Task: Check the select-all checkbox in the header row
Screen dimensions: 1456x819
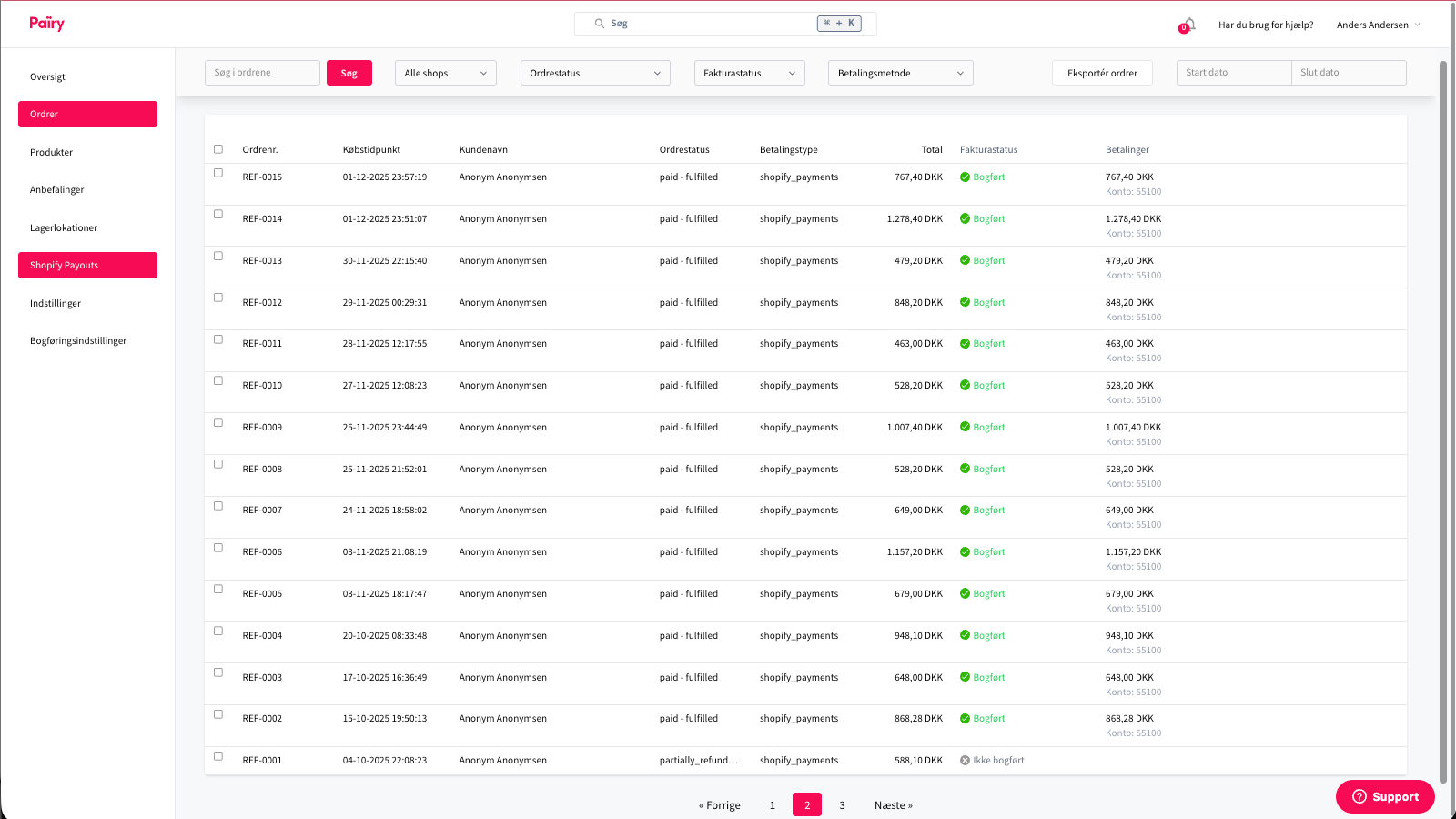Action: [218, 147]
